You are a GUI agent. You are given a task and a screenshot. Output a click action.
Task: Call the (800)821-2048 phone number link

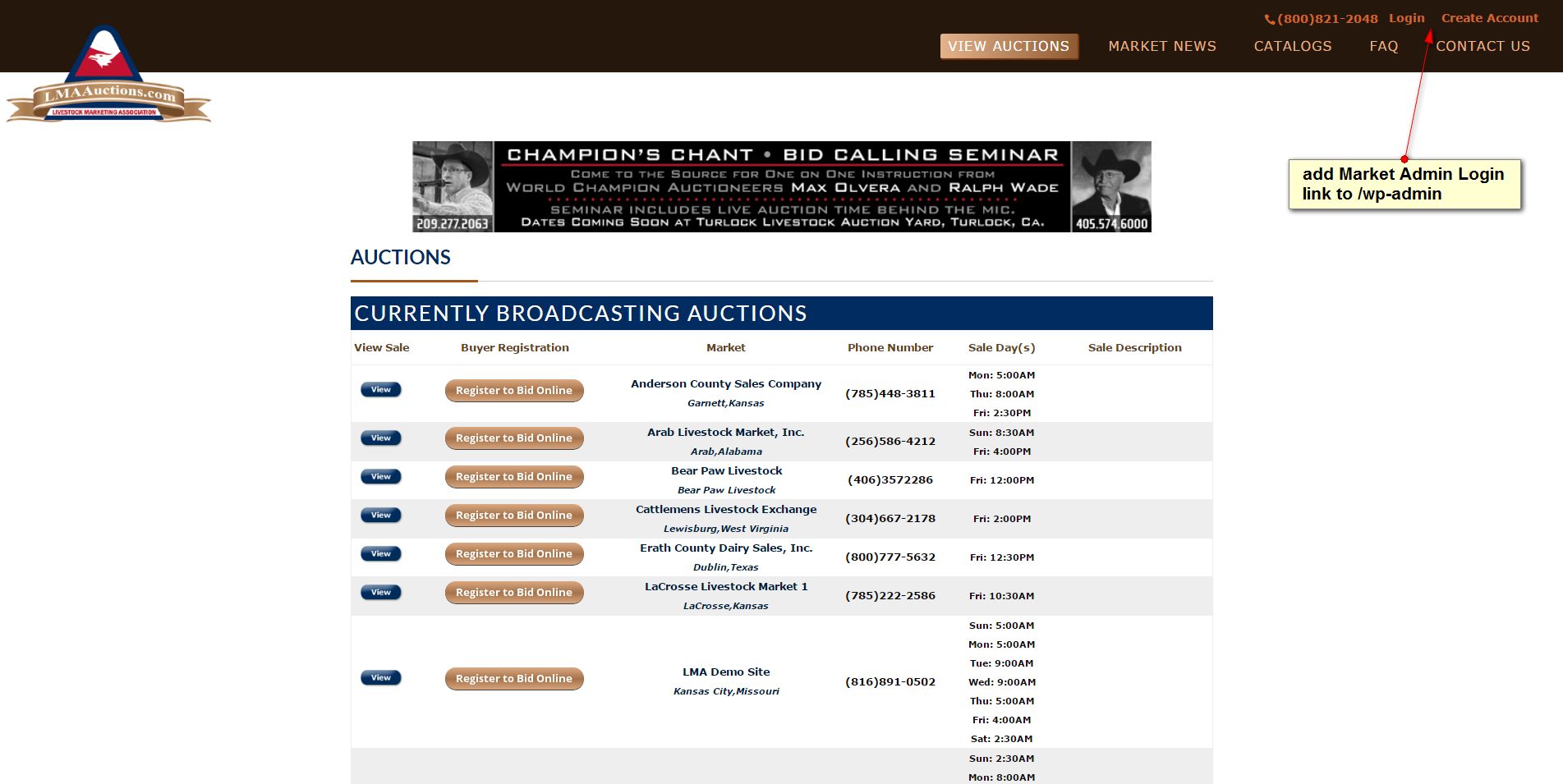tap(1322, 19)
